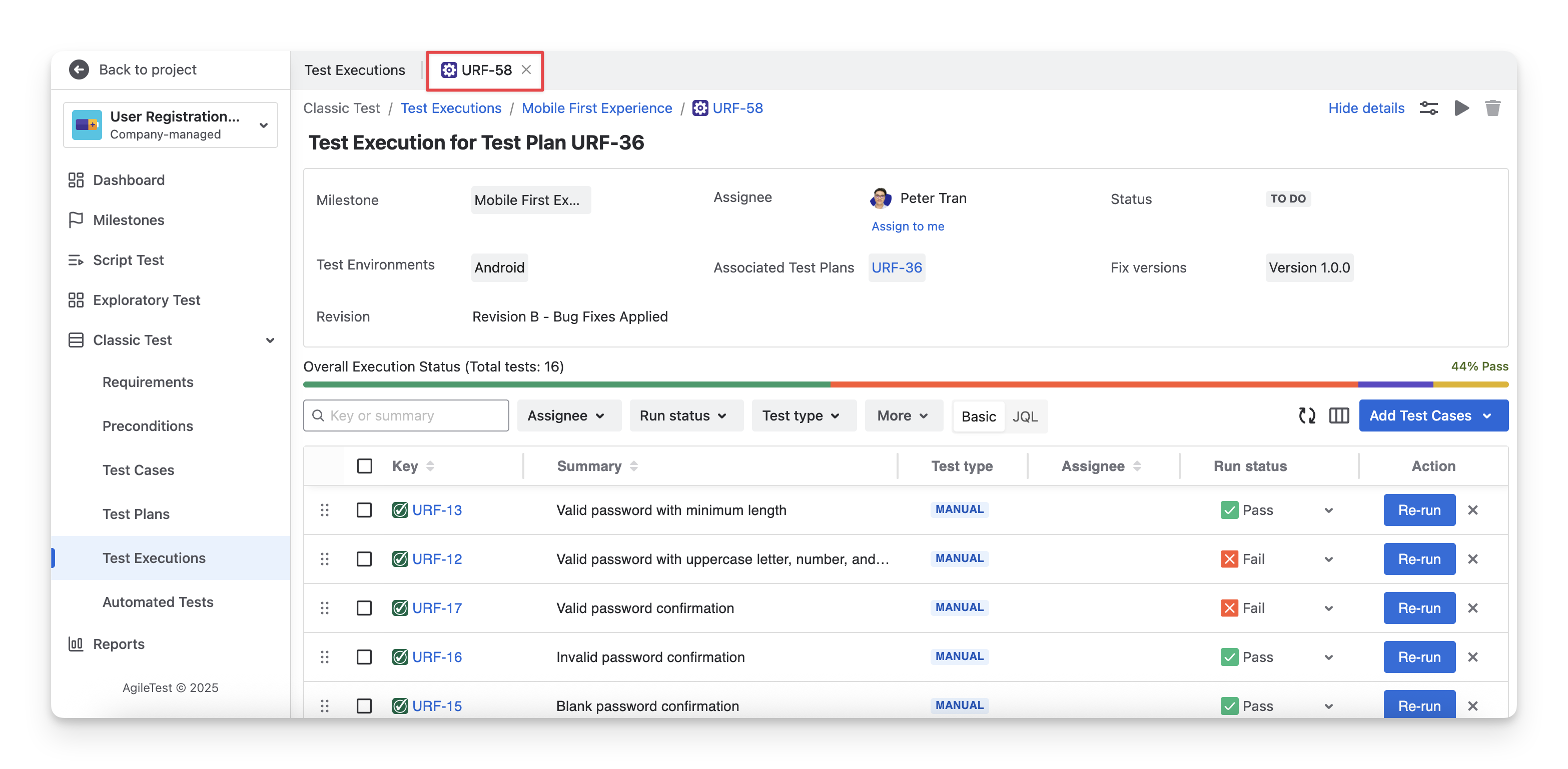
Task: Switch to the Test Executions tab
Action: point(354,70)
